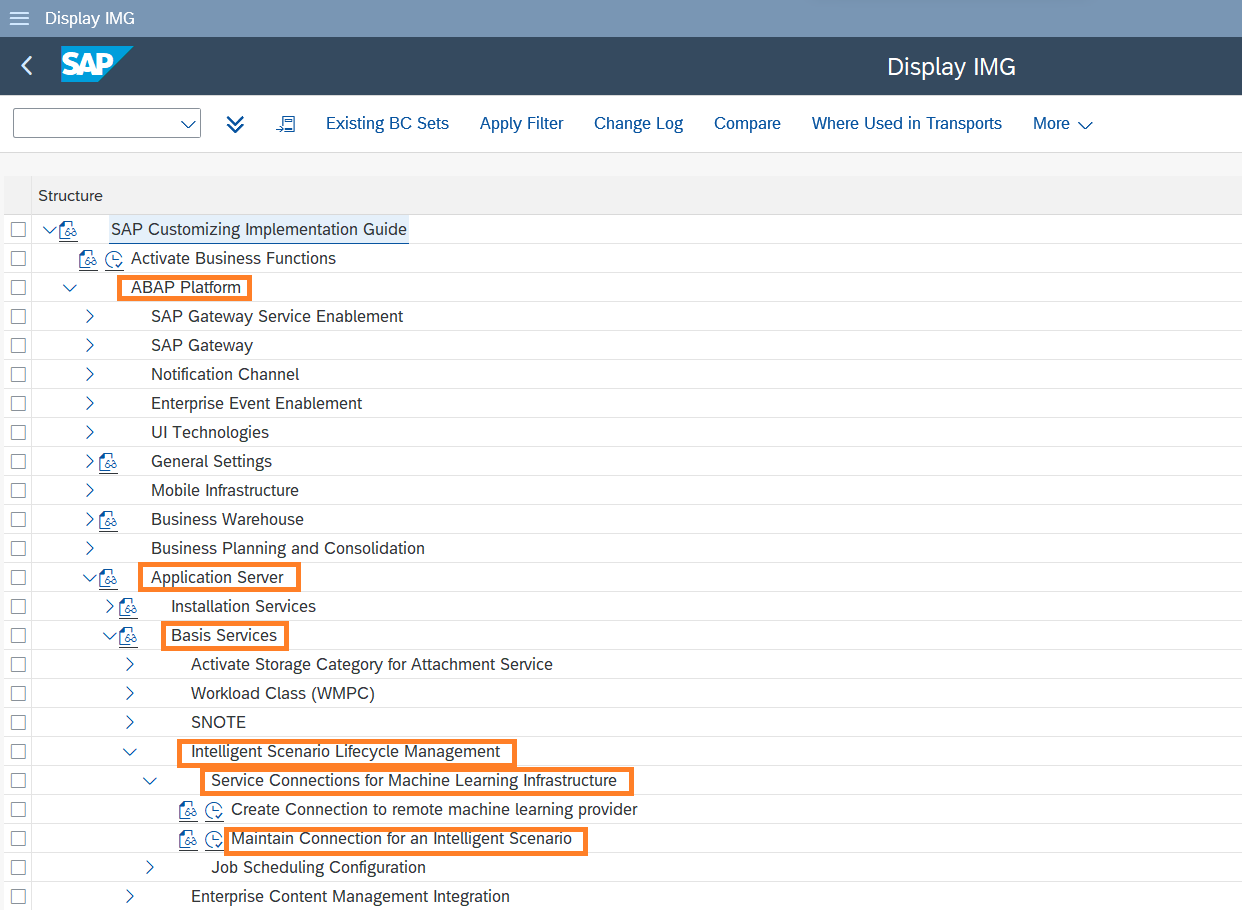This screenshot has width=1242, height=910.
Task: Open the More menu
Action: click(x=1062, y=124)
